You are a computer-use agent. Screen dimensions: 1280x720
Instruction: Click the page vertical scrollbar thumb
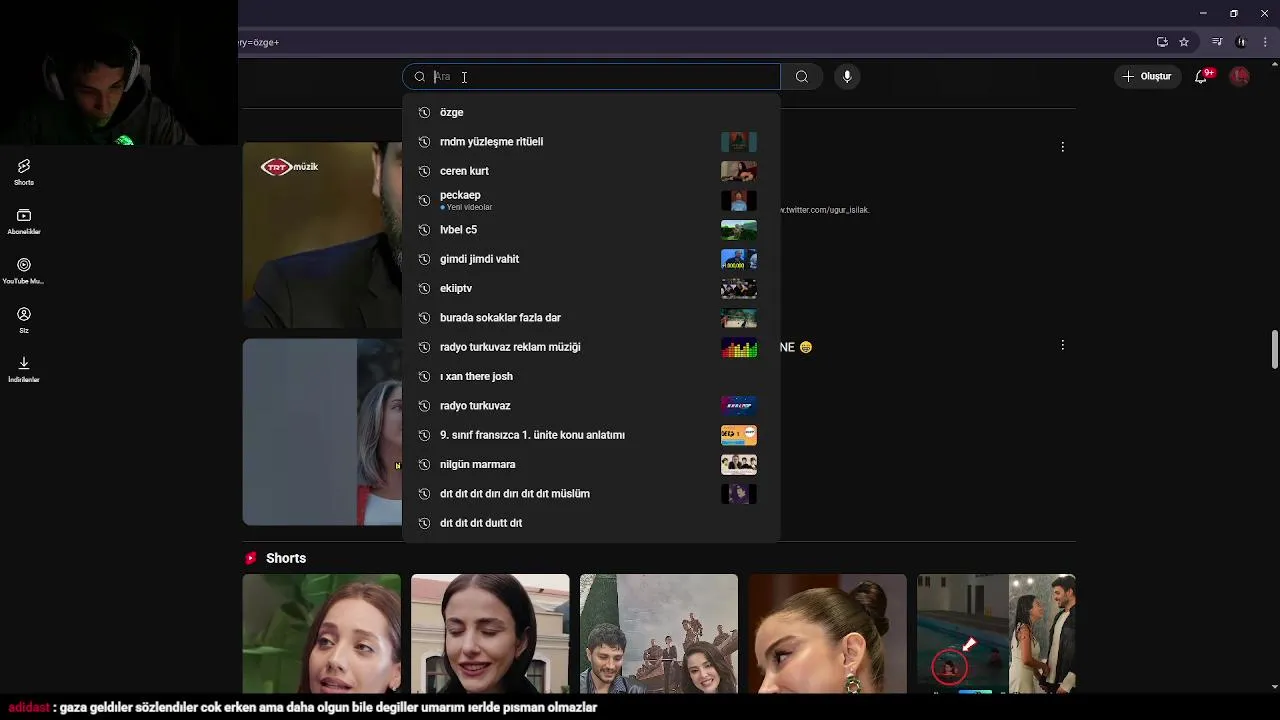[1275, 349]
